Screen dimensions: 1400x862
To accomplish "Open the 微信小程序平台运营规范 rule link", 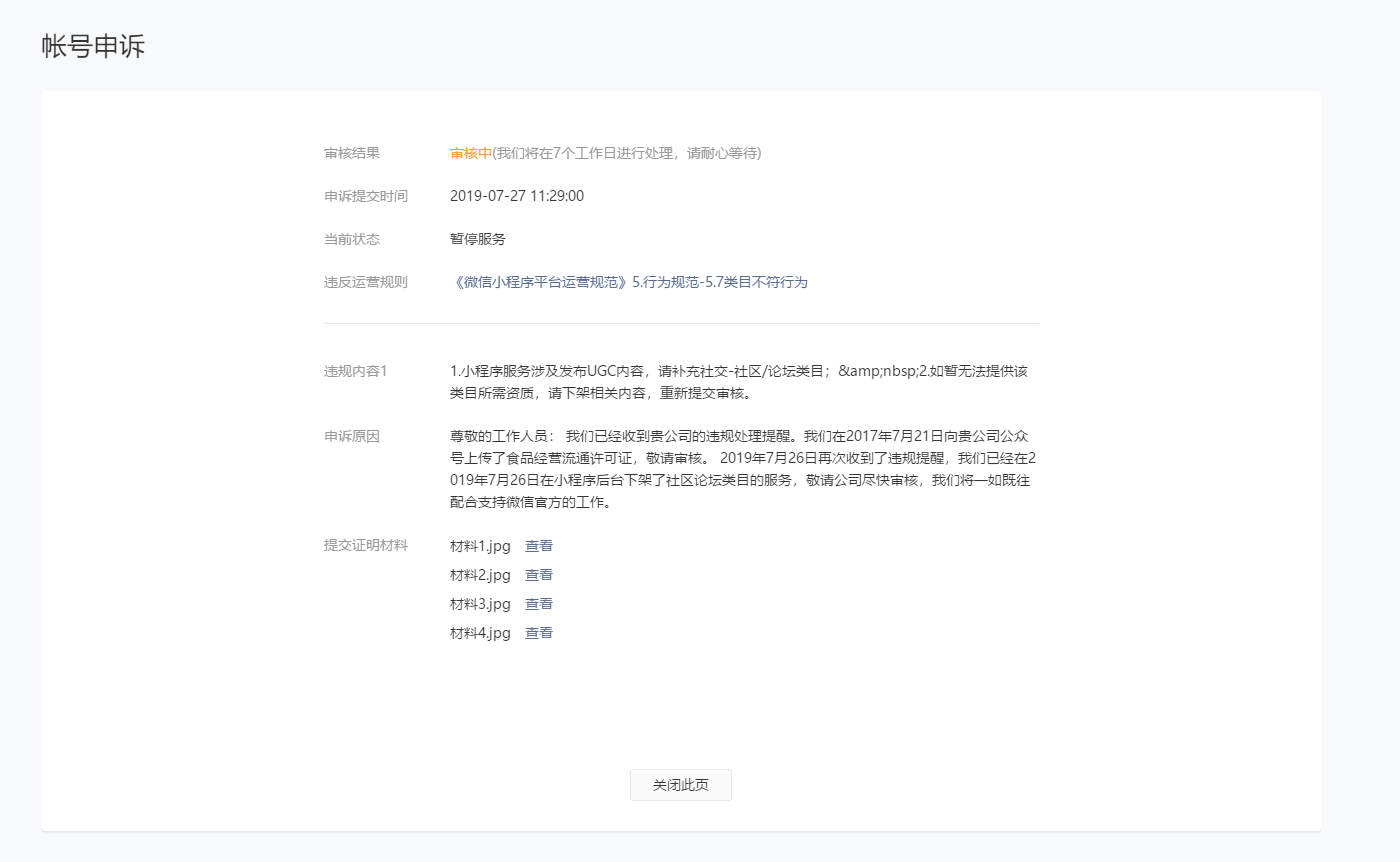I will pyautogui.click(x=629, y=282).
